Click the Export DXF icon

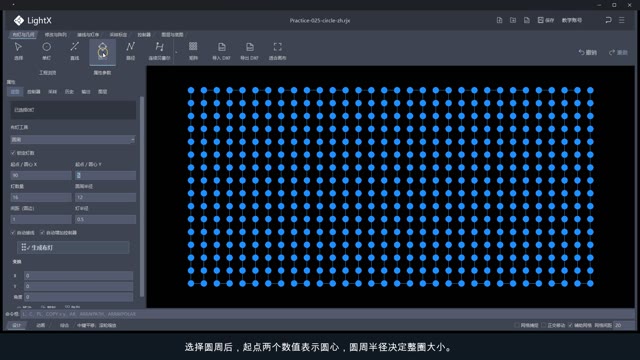coord(249,47)
